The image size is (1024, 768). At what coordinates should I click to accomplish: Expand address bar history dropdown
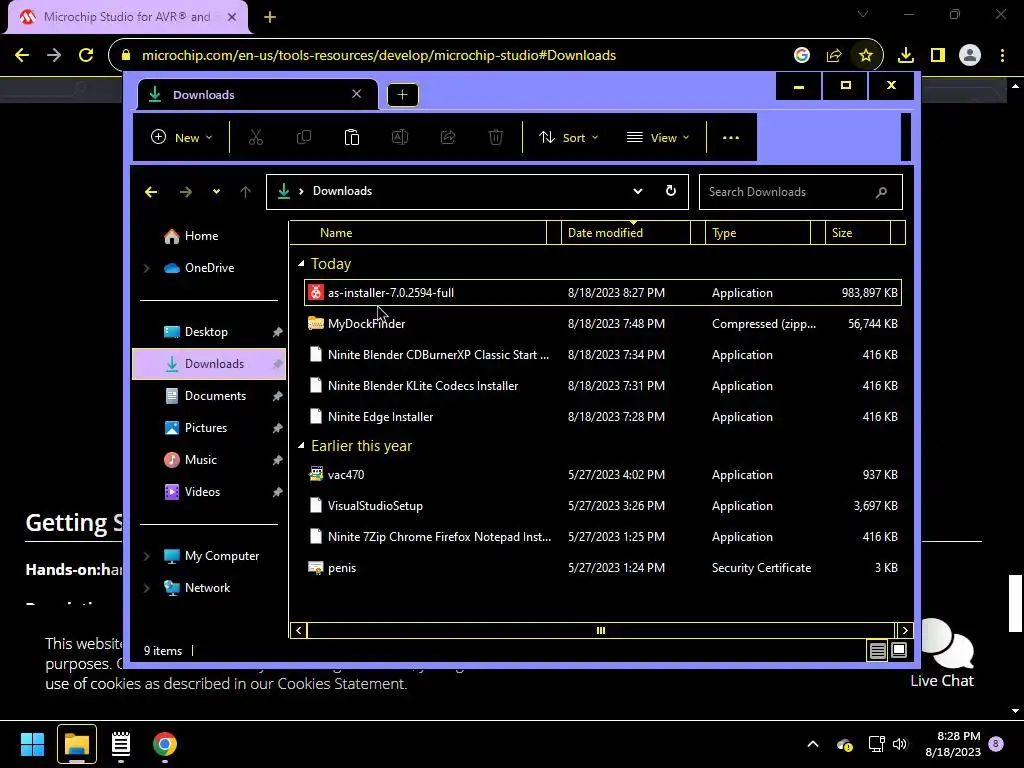coord(638,191)
